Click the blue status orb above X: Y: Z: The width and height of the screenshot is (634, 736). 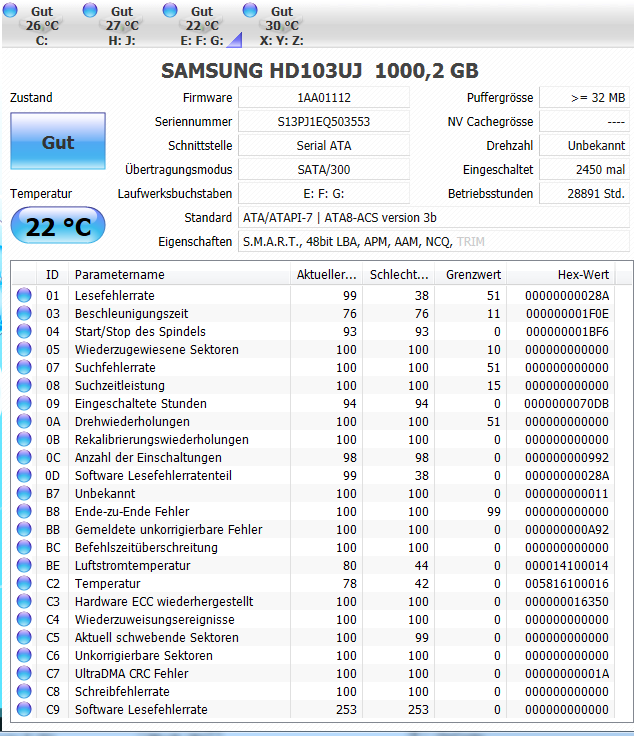click(250, 10)
